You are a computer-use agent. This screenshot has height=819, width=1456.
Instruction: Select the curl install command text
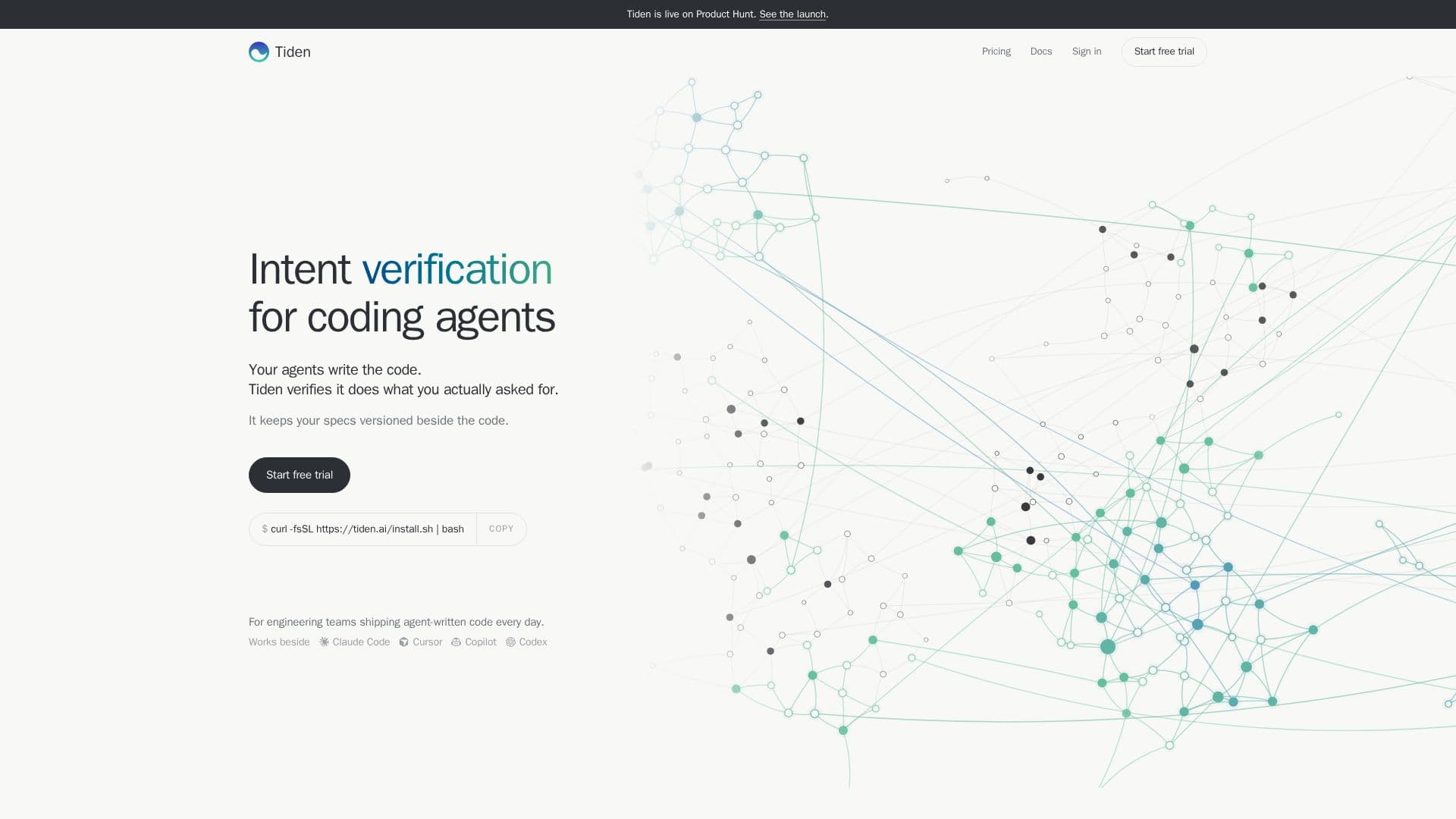tap(367, 529)
